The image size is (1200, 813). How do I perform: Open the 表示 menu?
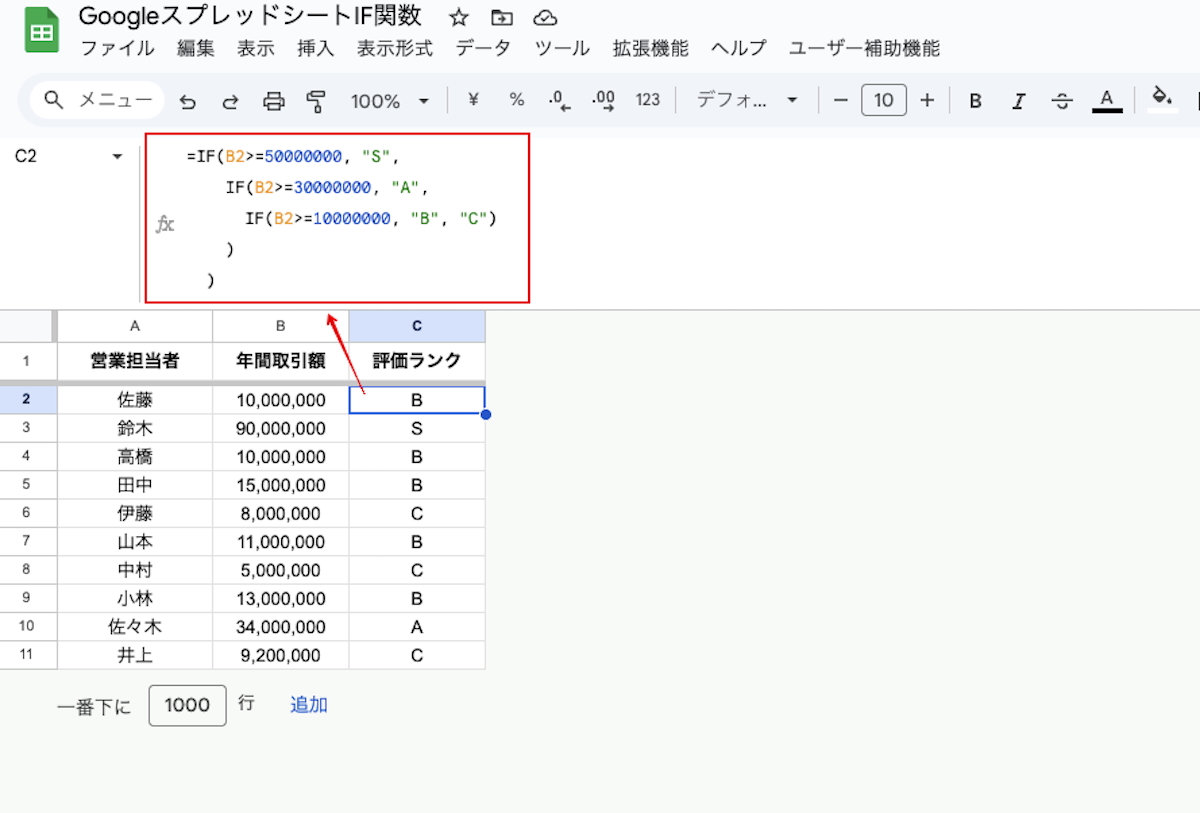click(256, 48)
